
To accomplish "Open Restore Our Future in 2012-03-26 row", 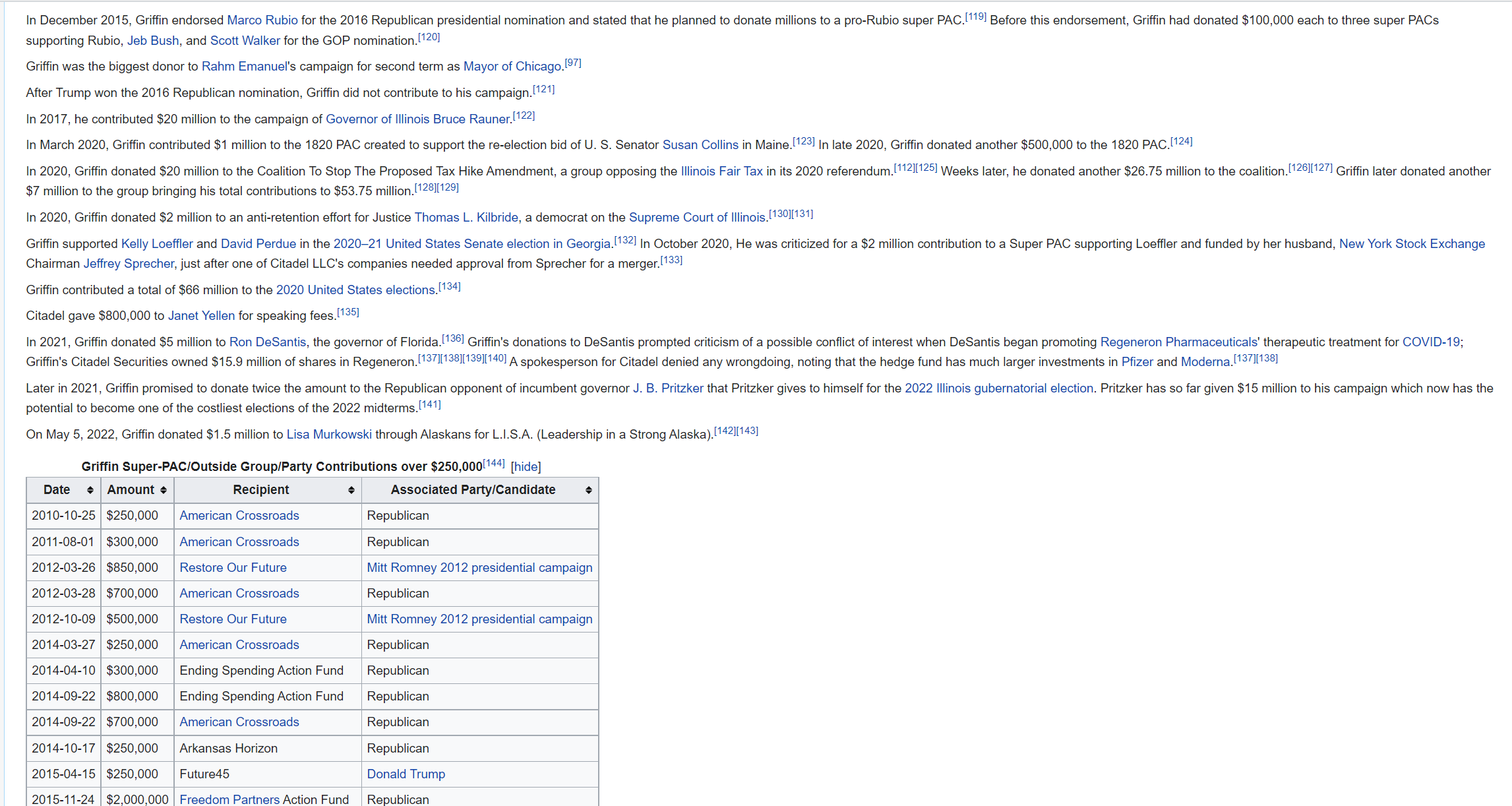I will 233,568.
